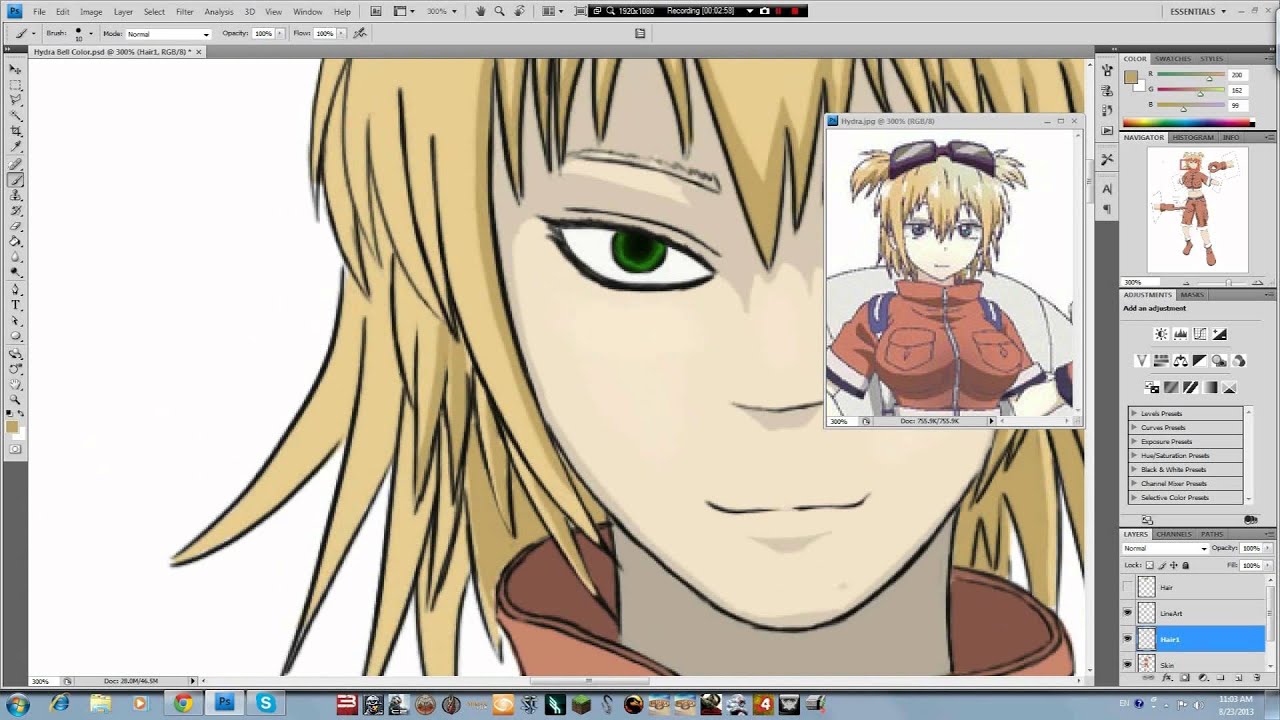Open layer blend mode dropdown
Viewport: 1280px width, 720px height.
1166,548
